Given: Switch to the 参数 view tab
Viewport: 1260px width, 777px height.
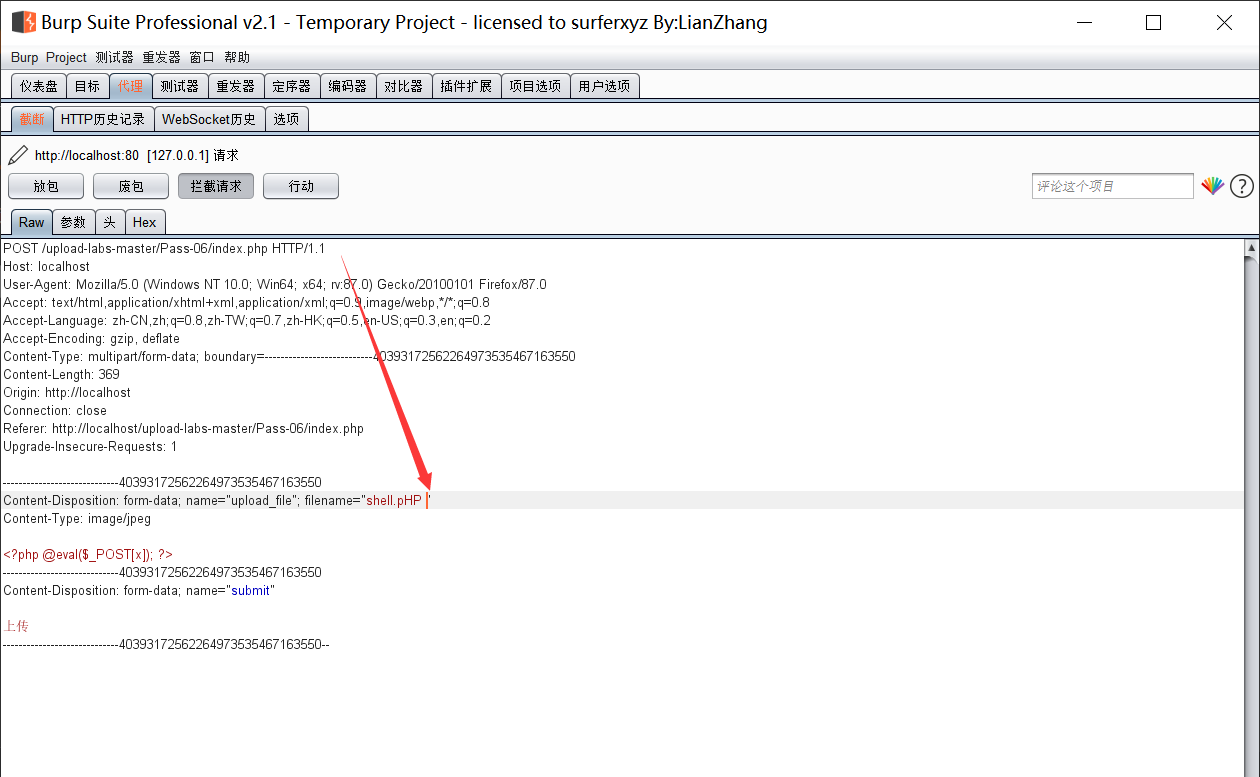Looking at the screenshot, I should 74,222.
